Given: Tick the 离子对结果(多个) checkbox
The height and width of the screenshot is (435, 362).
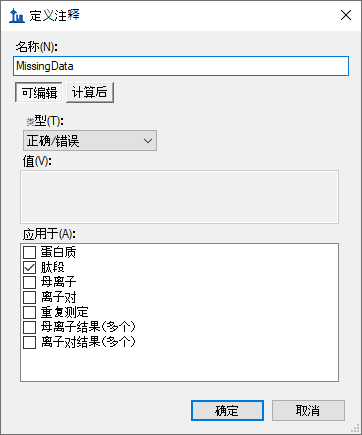Looking at the screenshot, I should (29, 342).
